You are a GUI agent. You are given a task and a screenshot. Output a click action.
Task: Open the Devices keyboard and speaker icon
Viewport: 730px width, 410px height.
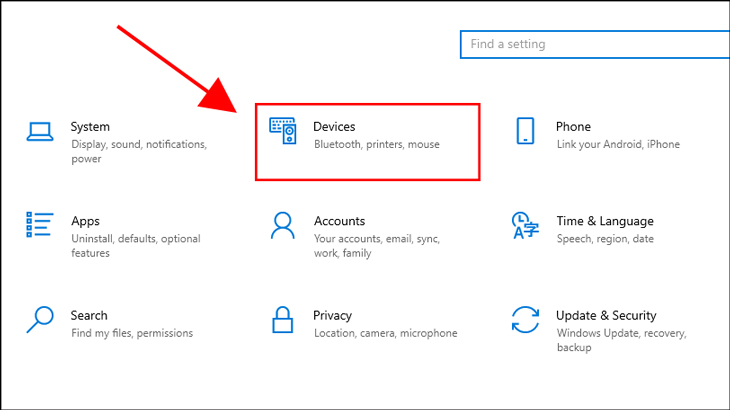click(x=283, y=131)
